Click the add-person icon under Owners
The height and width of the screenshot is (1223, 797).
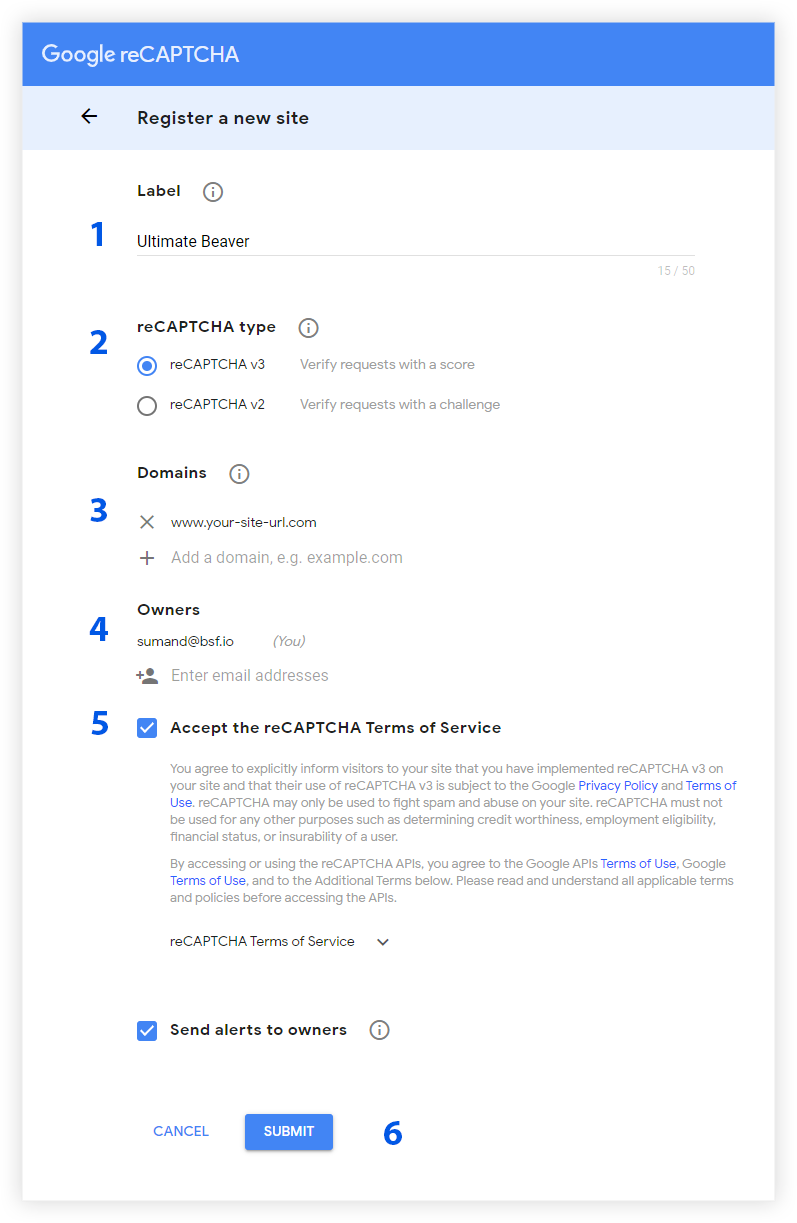(x=147, y=676)
